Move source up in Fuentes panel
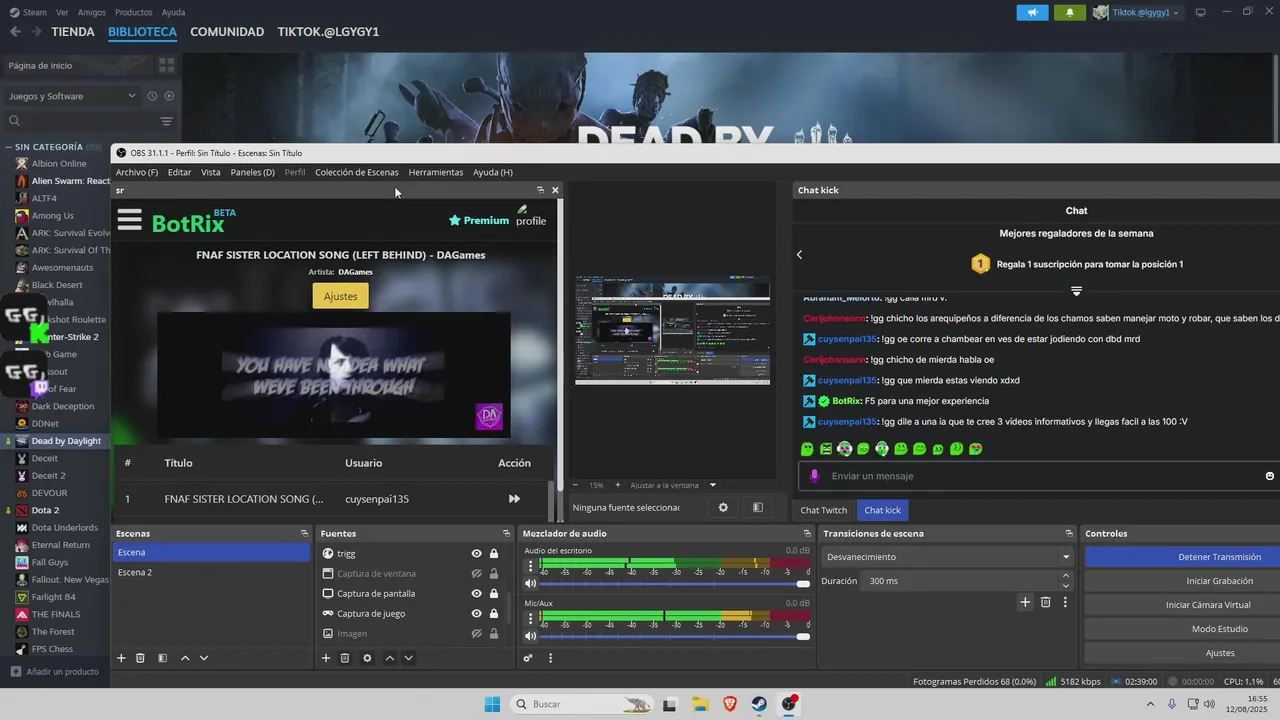Image resolution: width=1280 pixels, height=720 pixels. (x=390, y=658)
